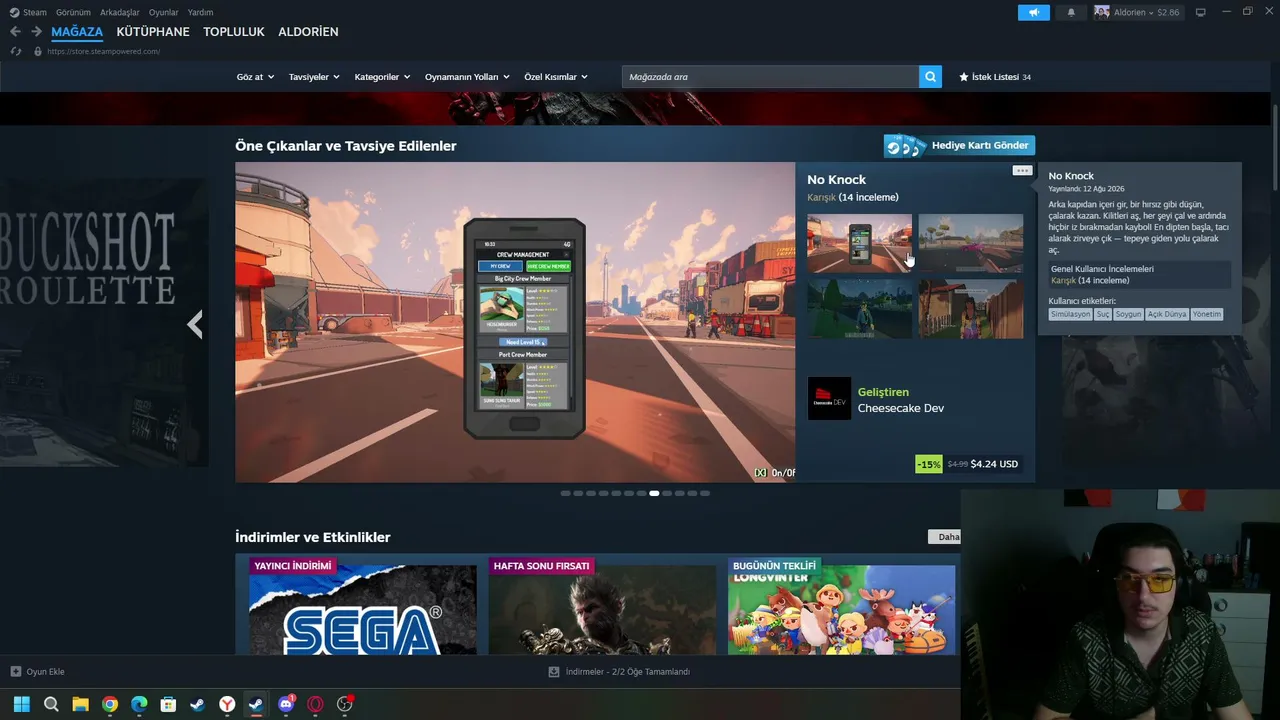Expand the Göz at dropdown
Screen dimensions: 1280x720
pyautogui.click(x=255, y=77)
